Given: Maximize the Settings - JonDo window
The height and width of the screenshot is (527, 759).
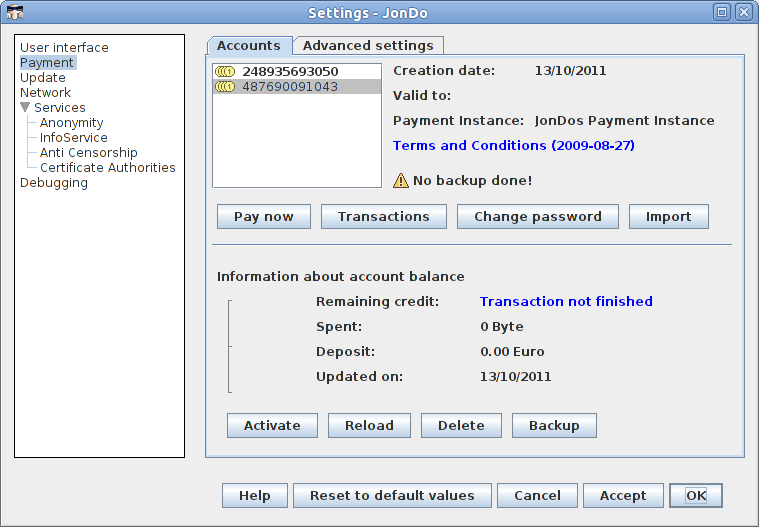Looking at the screenshot, I should coord(722,12).
